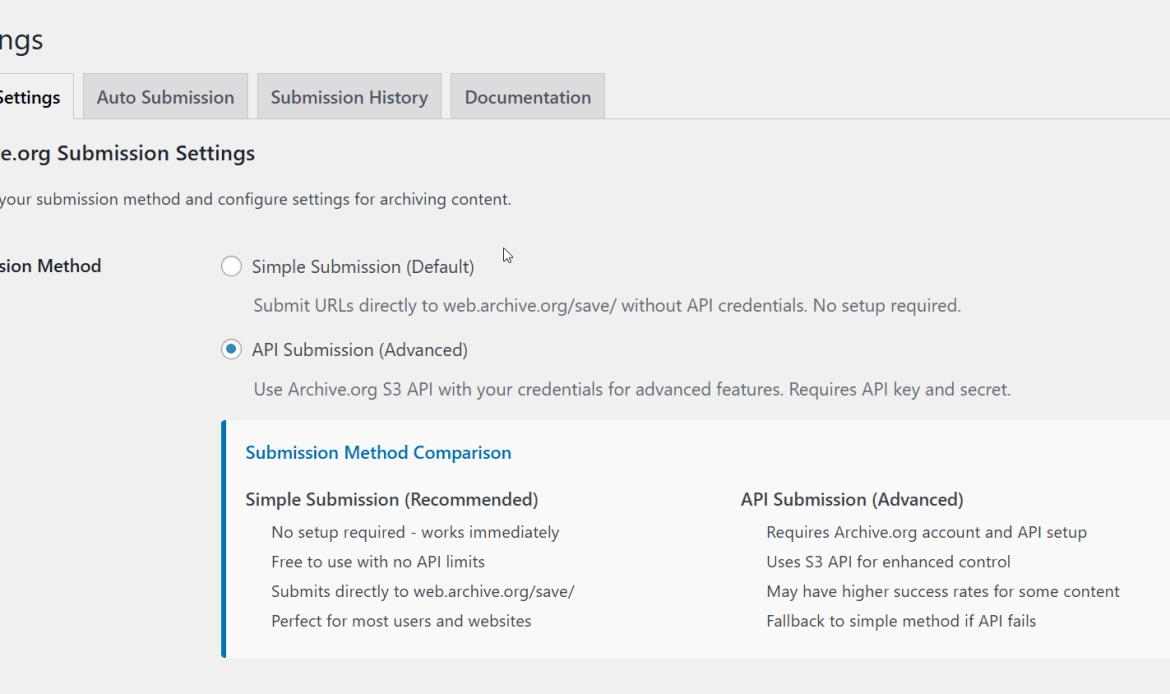1170x694 pixels.
Task: Click the 'Fallback to simple method if API fails' line
Action: pyautogui.click(x=900, y=621)
